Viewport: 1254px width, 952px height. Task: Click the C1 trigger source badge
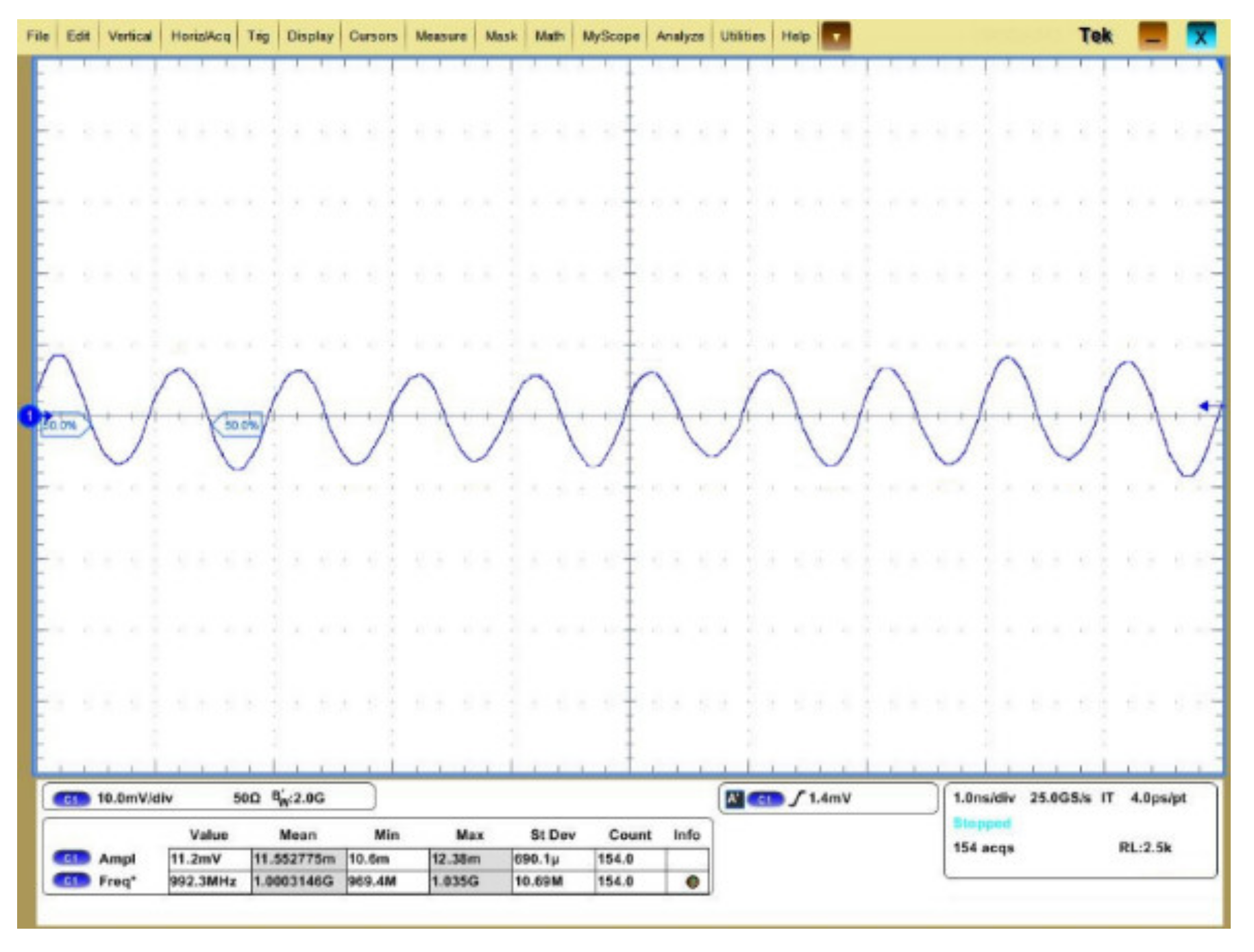click(765, 799)
